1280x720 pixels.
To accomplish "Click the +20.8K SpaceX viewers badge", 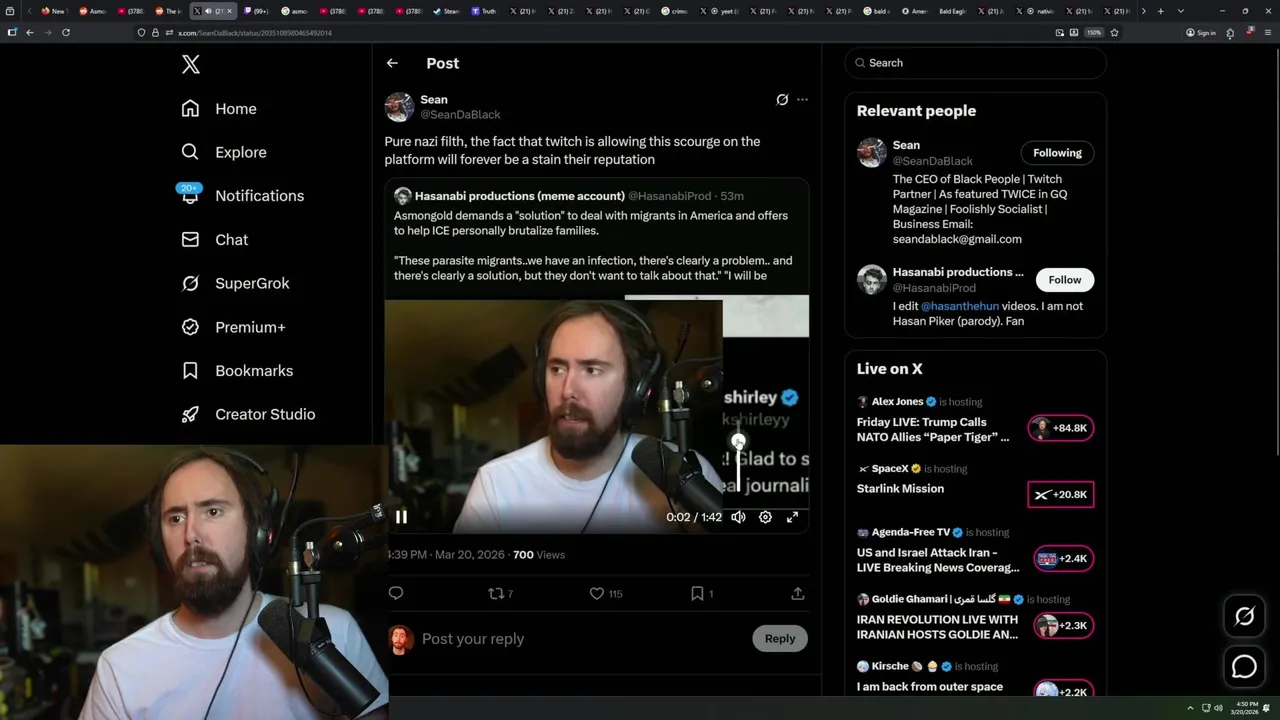I will [1061, 495].
